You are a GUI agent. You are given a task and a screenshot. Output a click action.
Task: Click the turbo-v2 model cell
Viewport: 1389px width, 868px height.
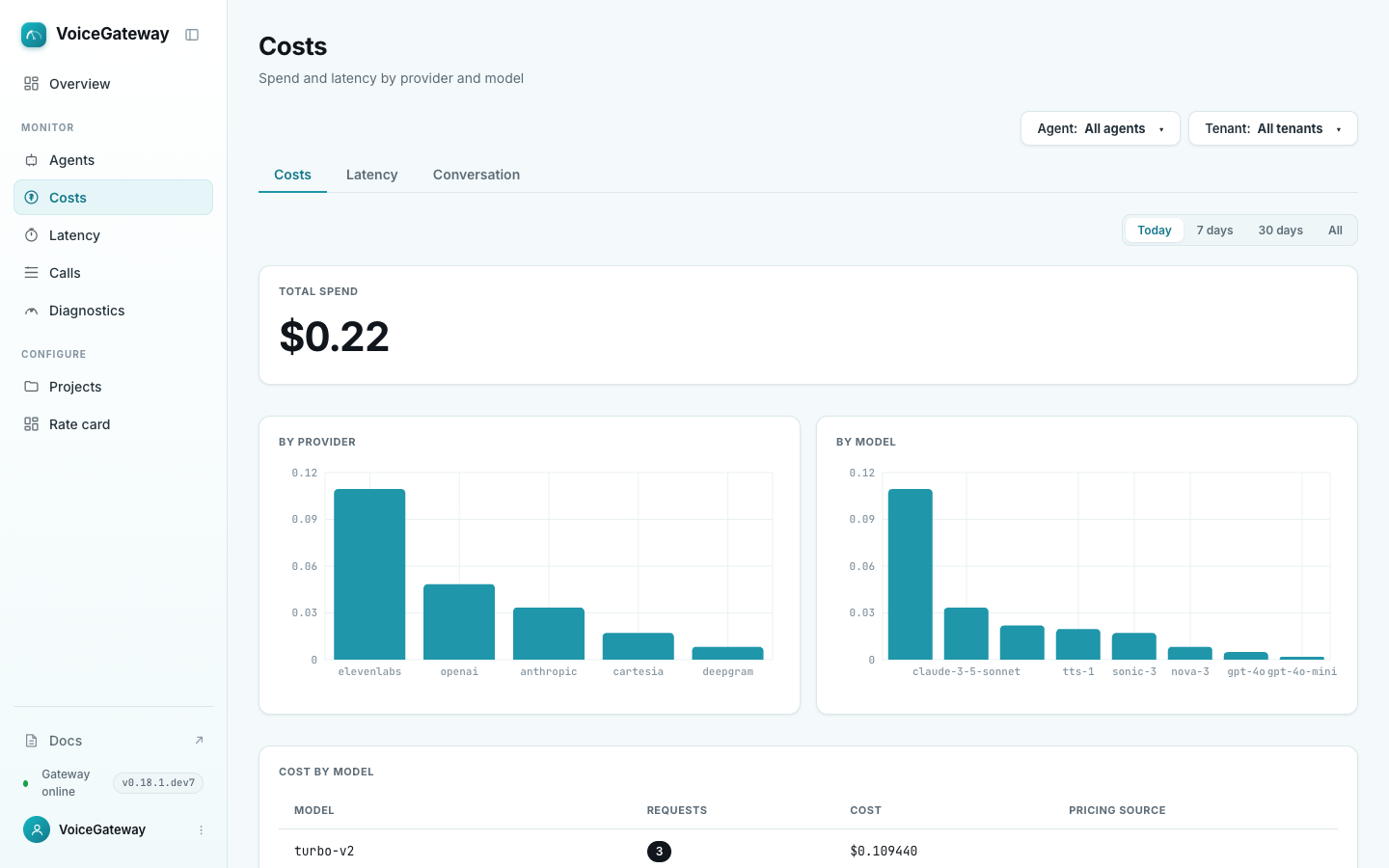(324, 851)
